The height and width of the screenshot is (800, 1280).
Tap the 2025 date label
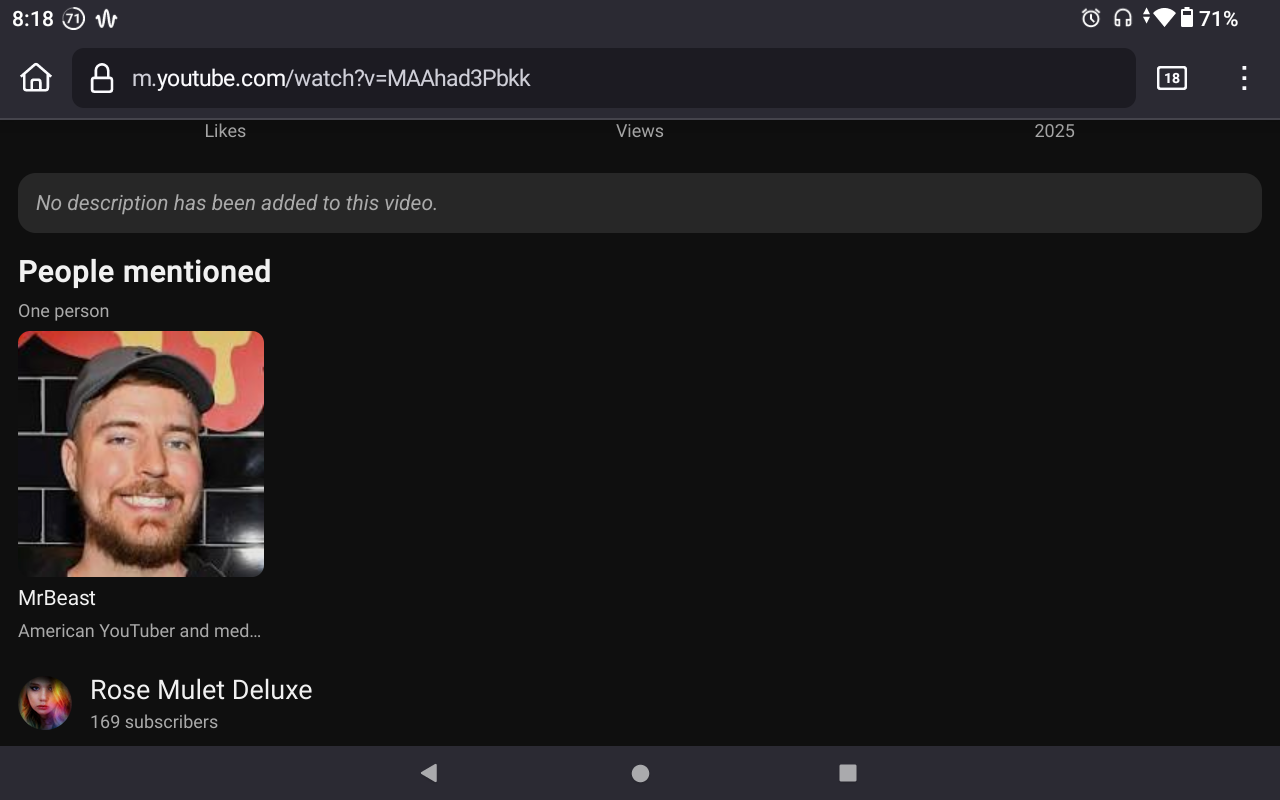[x=1054, y=131]
